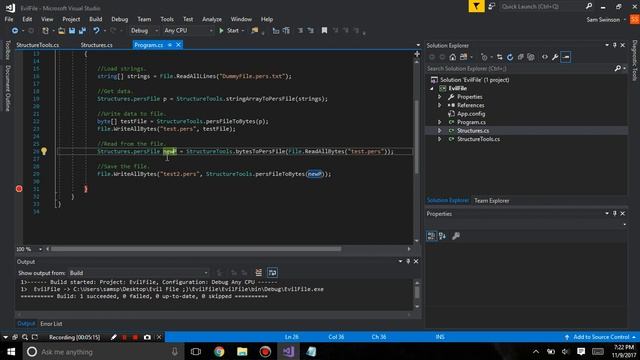
Task: Switch to the Error List tab
Action: point(51,324)
